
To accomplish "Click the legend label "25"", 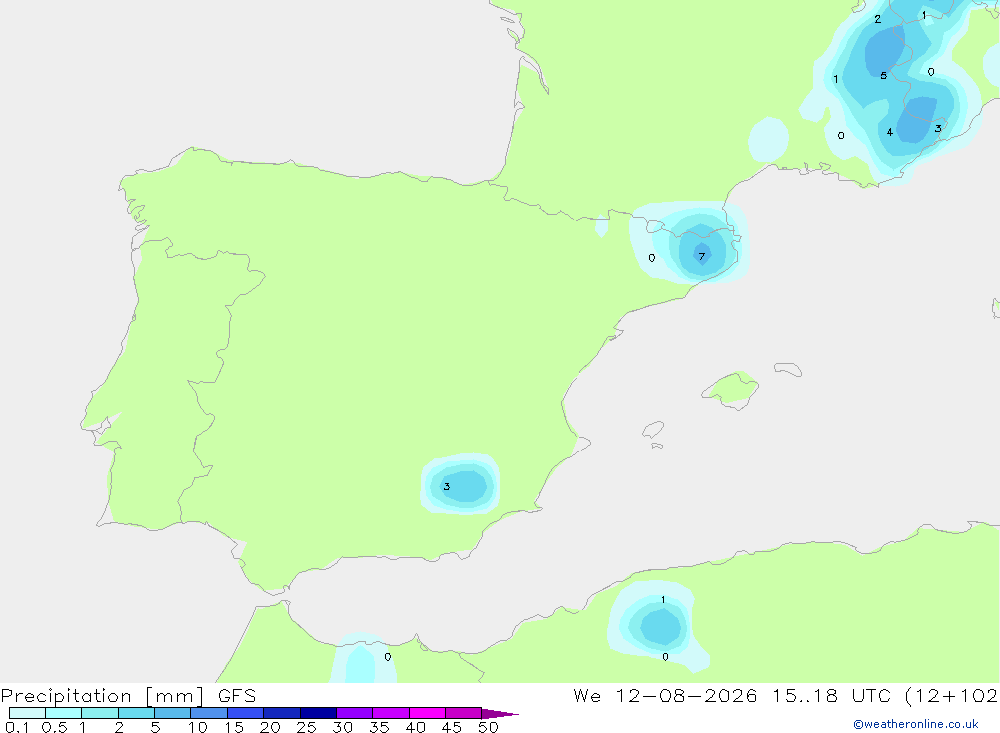I will (x=306, y=727).
